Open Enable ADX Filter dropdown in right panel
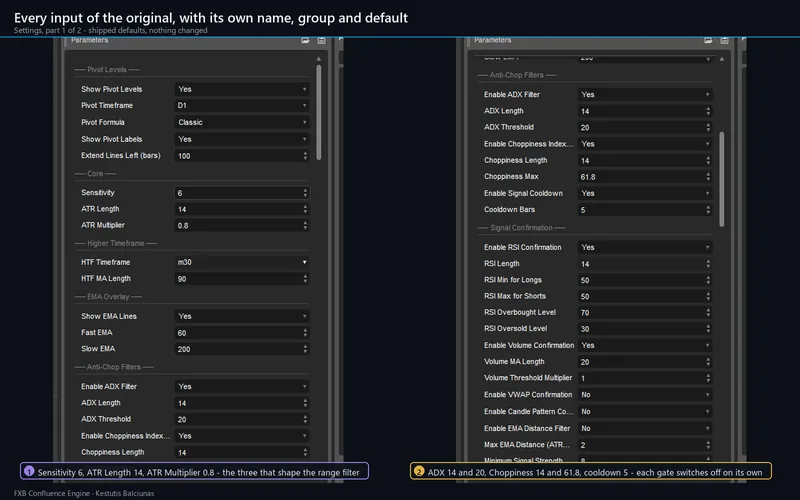800x500 pixels. coord(645,95)
